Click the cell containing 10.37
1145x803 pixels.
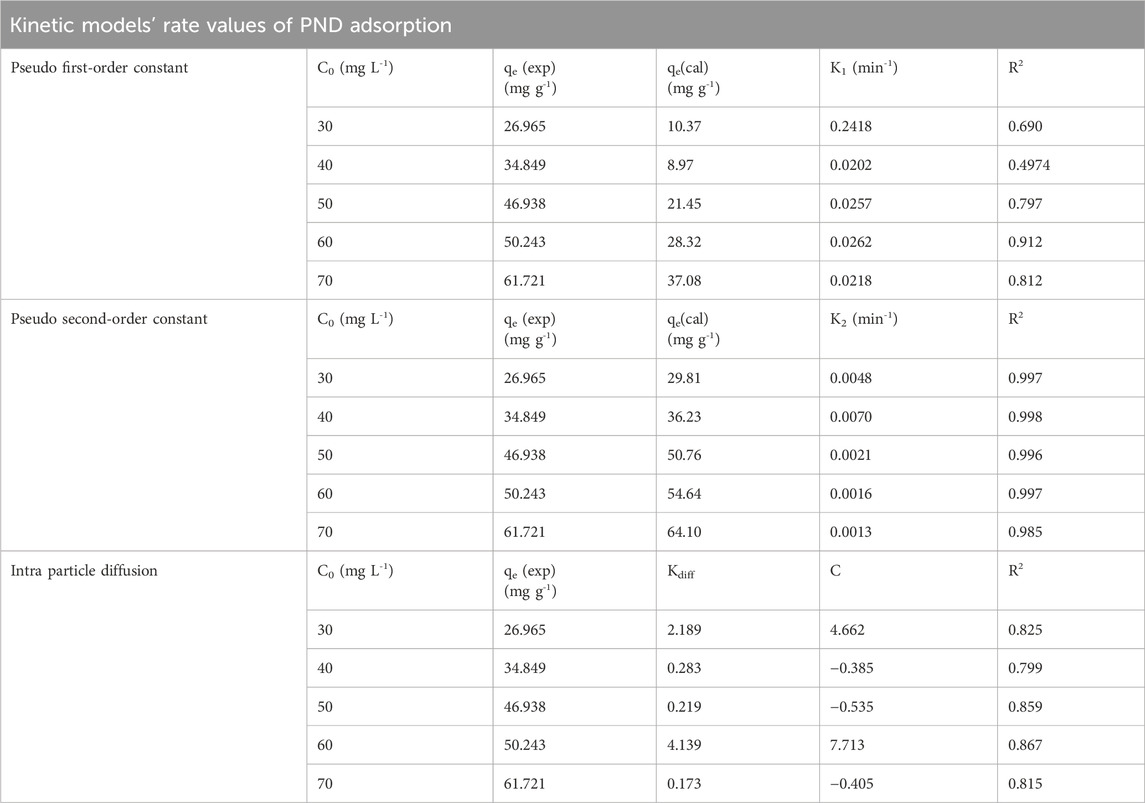684,128
